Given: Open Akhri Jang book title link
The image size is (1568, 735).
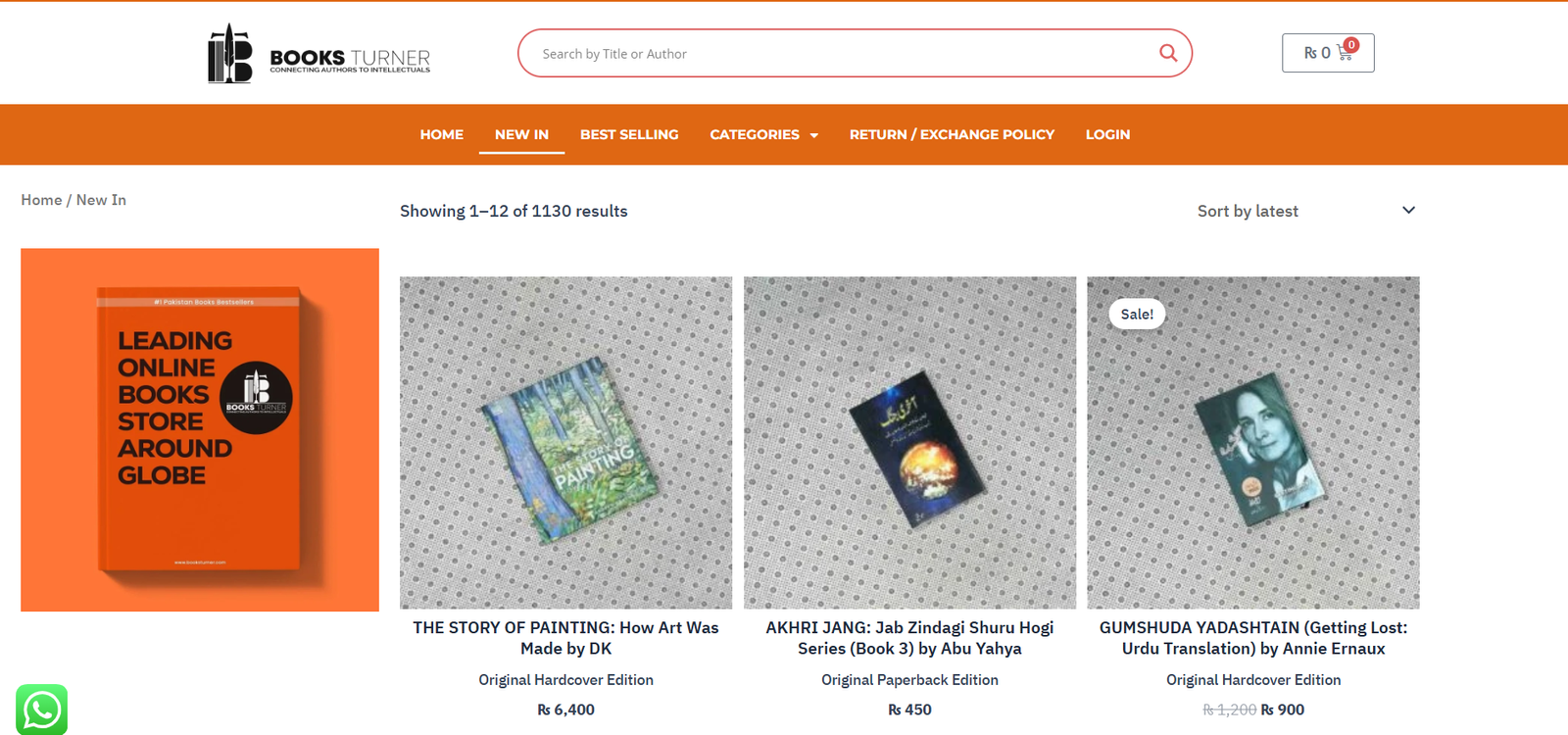Looking at the screenshot, I should pos(909,638).
